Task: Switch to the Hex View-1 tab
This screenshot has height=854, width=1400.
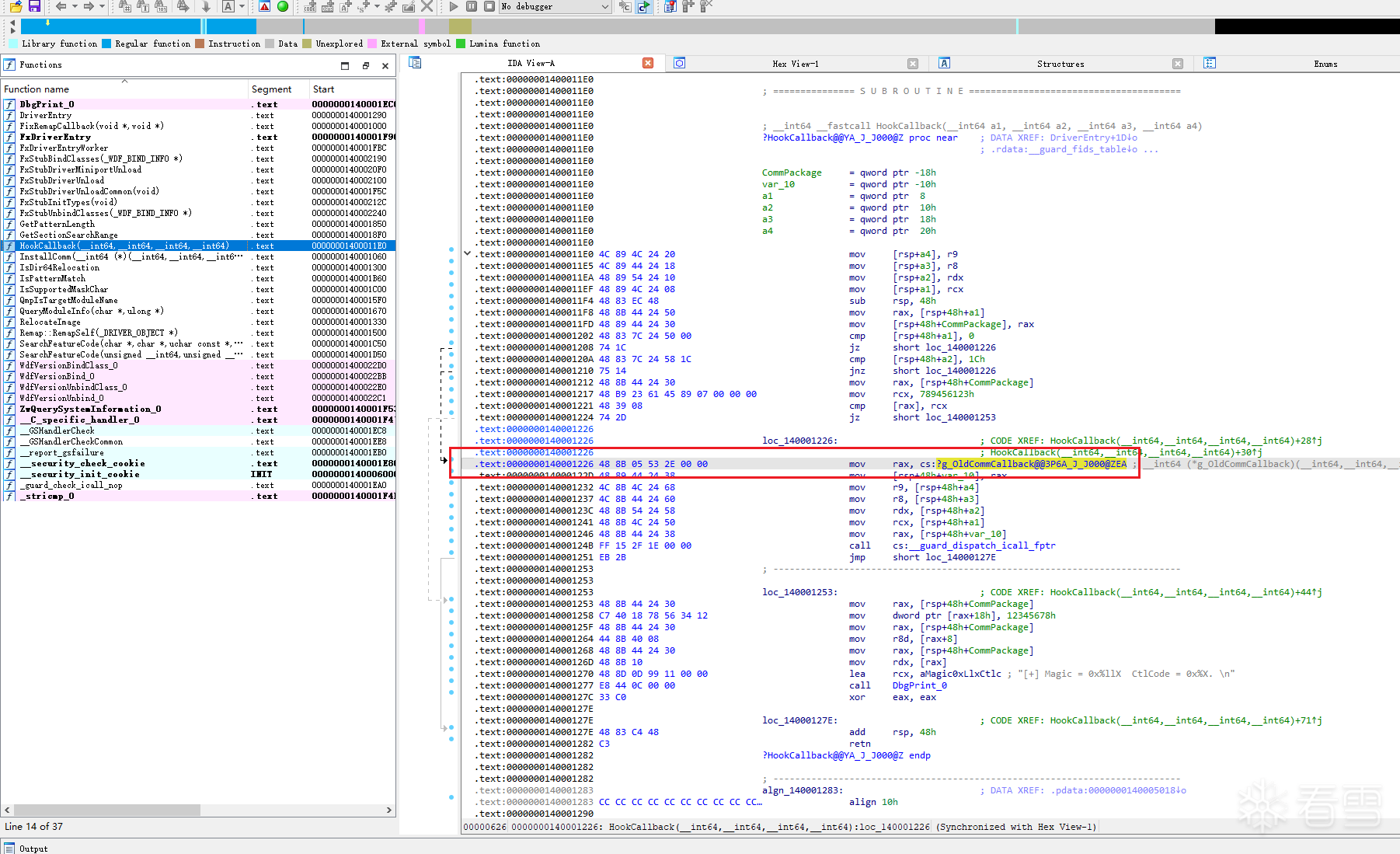Action: 795,64
